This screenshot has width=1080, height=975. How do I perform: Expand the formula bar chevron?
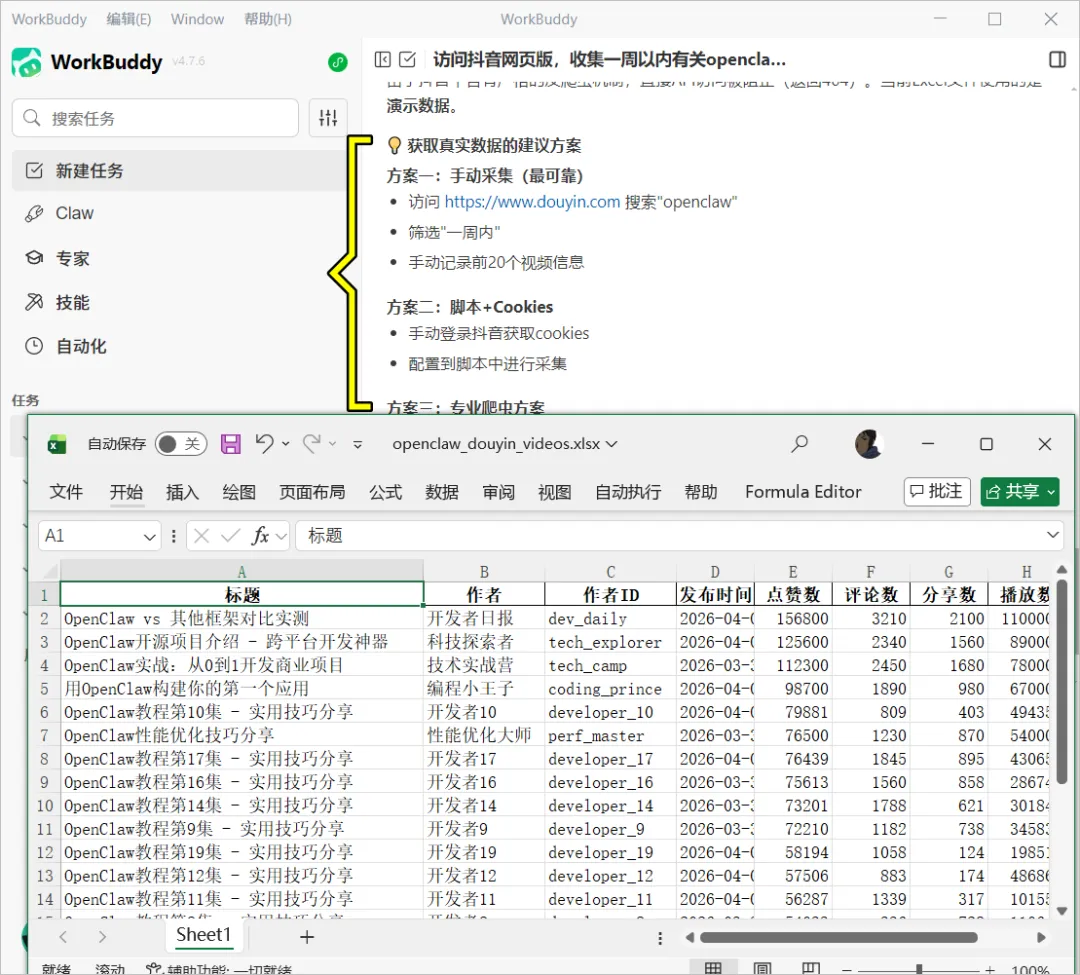(1052, 535)
